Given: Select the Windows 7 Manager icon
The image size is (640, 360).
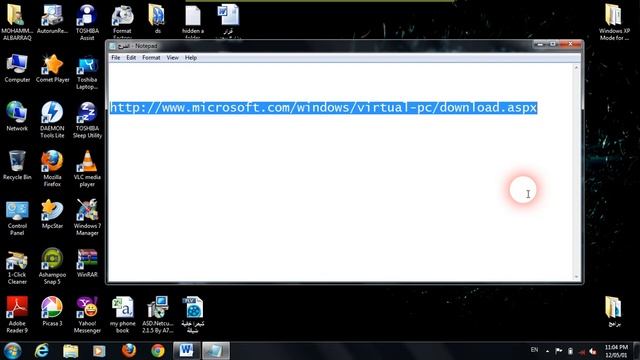Looking at the screenshot, I should [x=87, y=218].
